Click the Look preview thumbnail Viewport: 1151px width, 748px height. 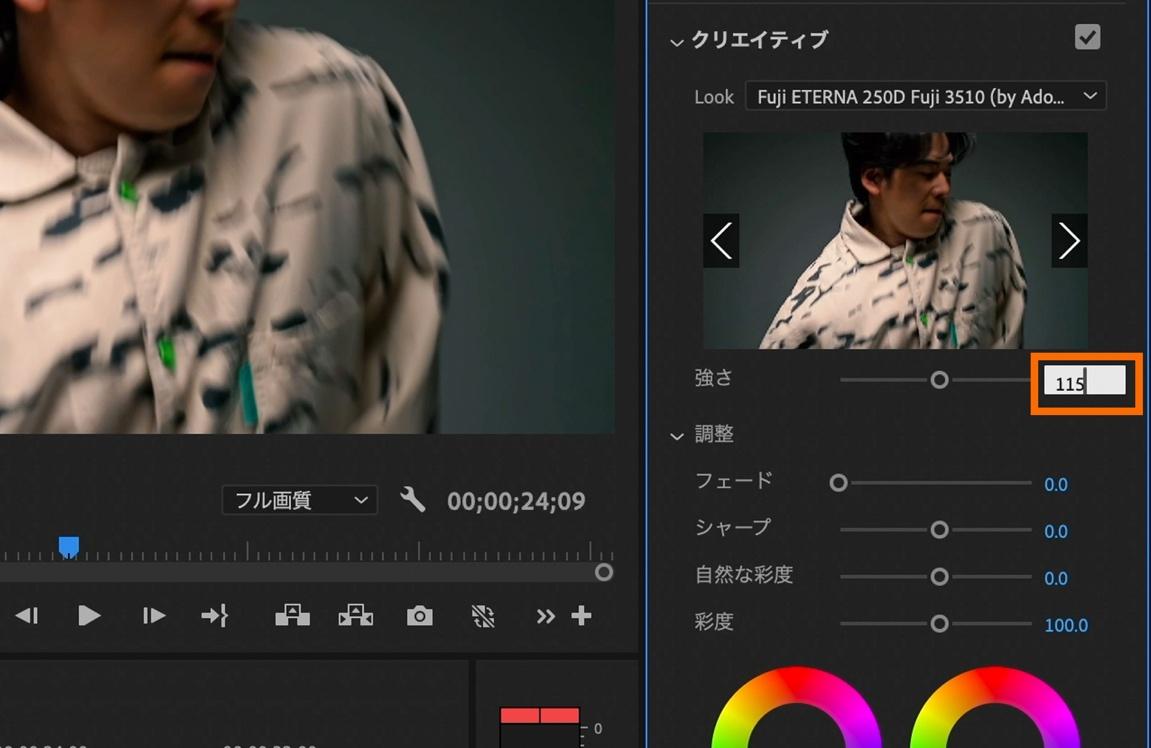click(896, 240)
